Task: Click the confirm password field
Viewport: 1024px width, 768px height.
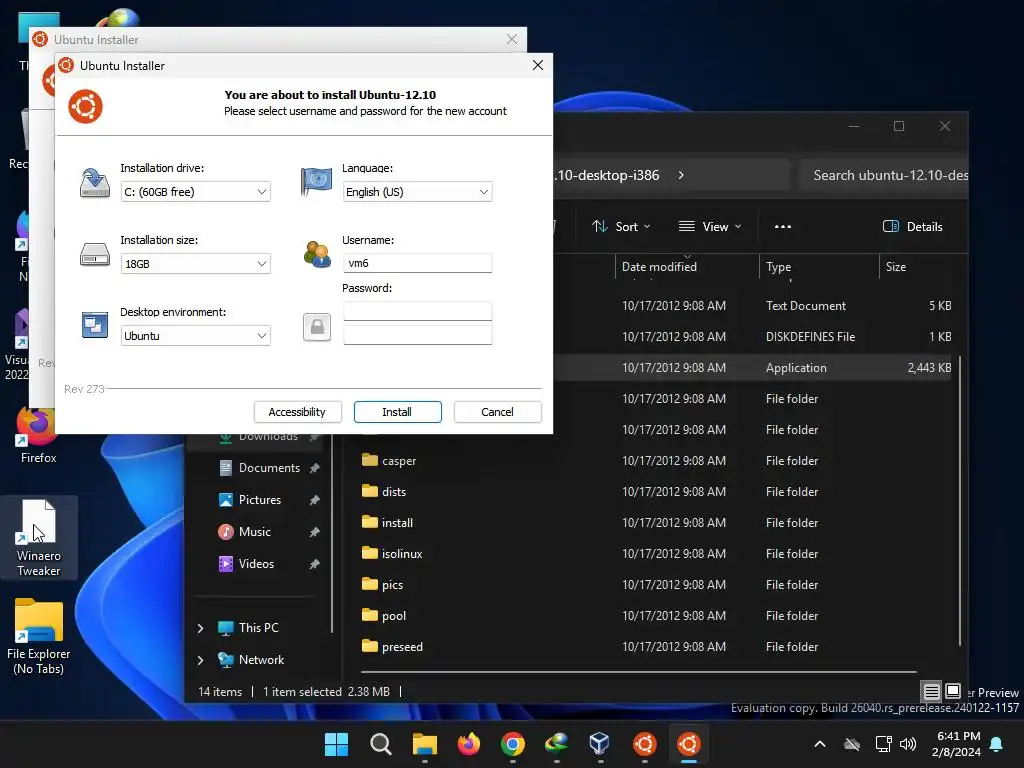Action: (417, 335)
